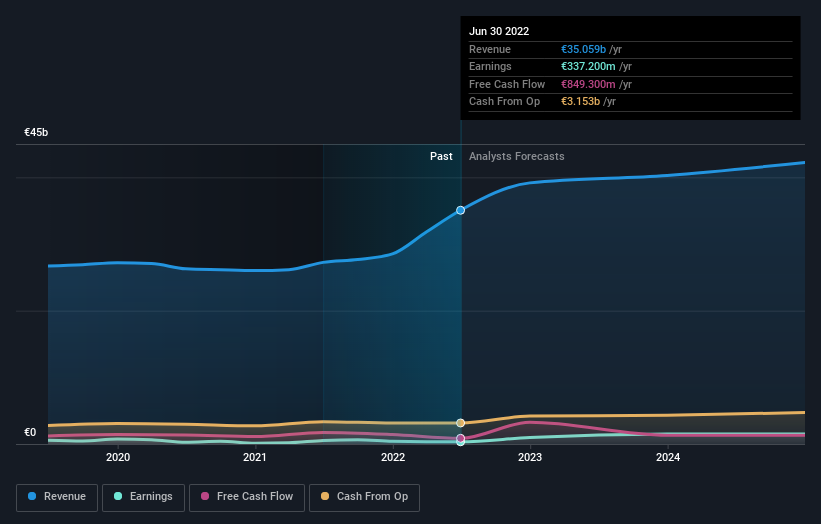The height and width of the screenshot is (524, 821).
Task: Click the Free Cash Flow pink data point marker
Action: click(x=460, y=438)
